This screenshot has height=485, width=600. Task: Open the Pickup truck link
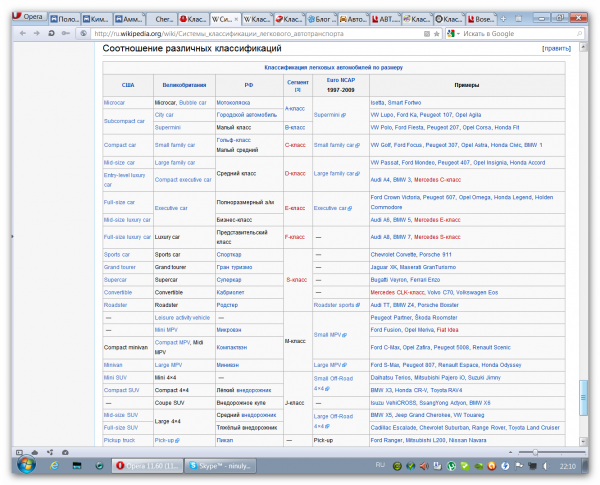click(119, 441)
